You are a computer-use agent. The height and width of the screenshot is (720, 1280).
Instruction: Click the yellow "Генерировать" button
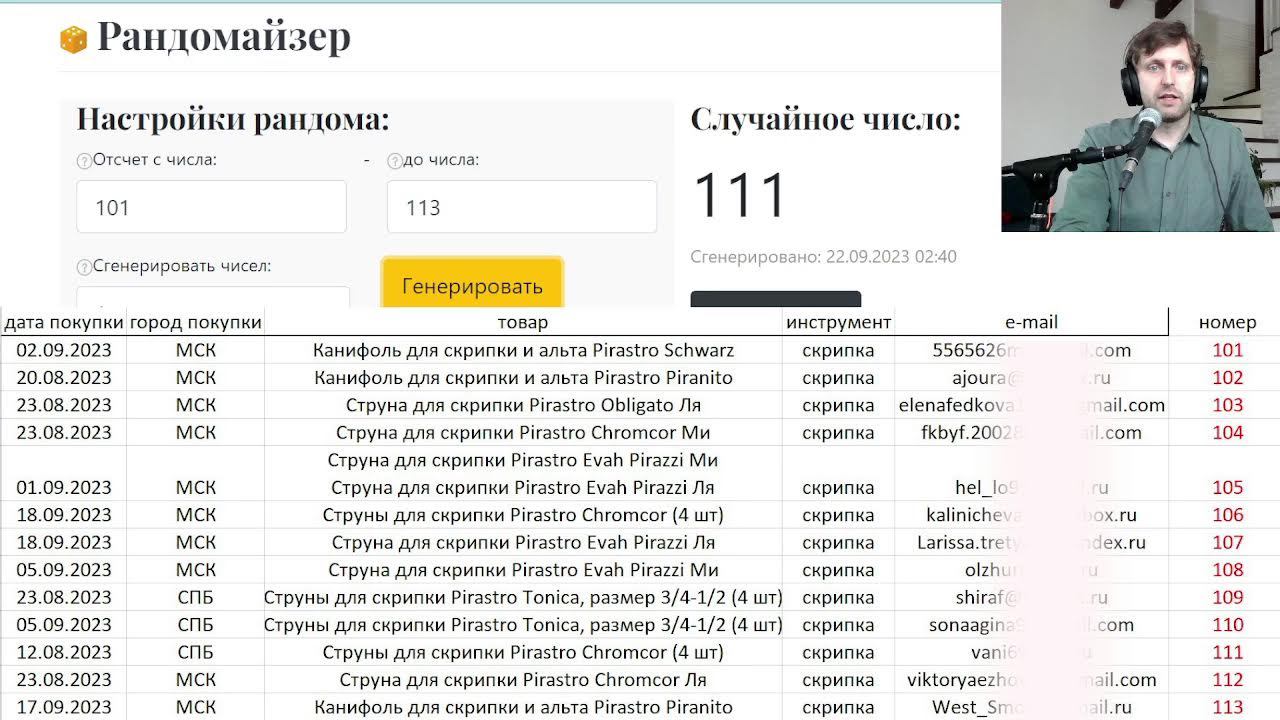pyautogui.click(x=472, y=285)
